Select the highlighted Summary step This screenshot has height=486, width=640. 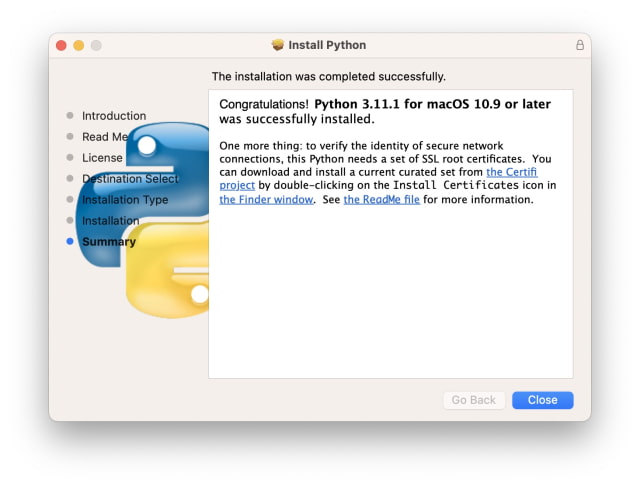[x=109, y=242]
